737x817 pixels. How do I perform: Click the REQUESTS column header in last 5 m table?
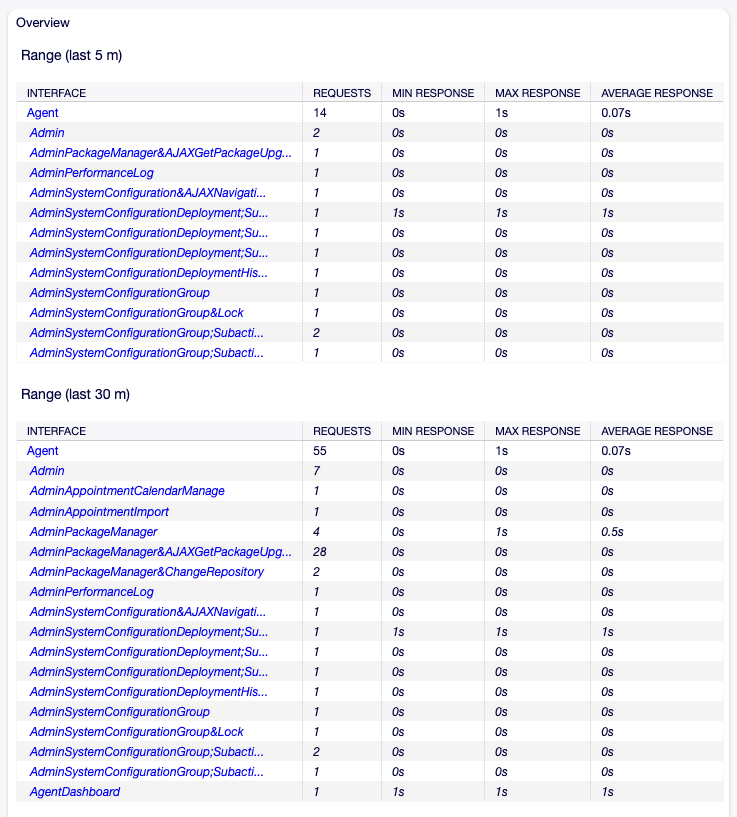[342, 92]
